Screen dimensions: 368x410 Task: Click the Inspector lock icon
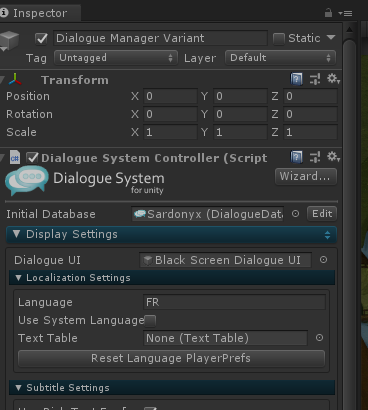point(328,13)
